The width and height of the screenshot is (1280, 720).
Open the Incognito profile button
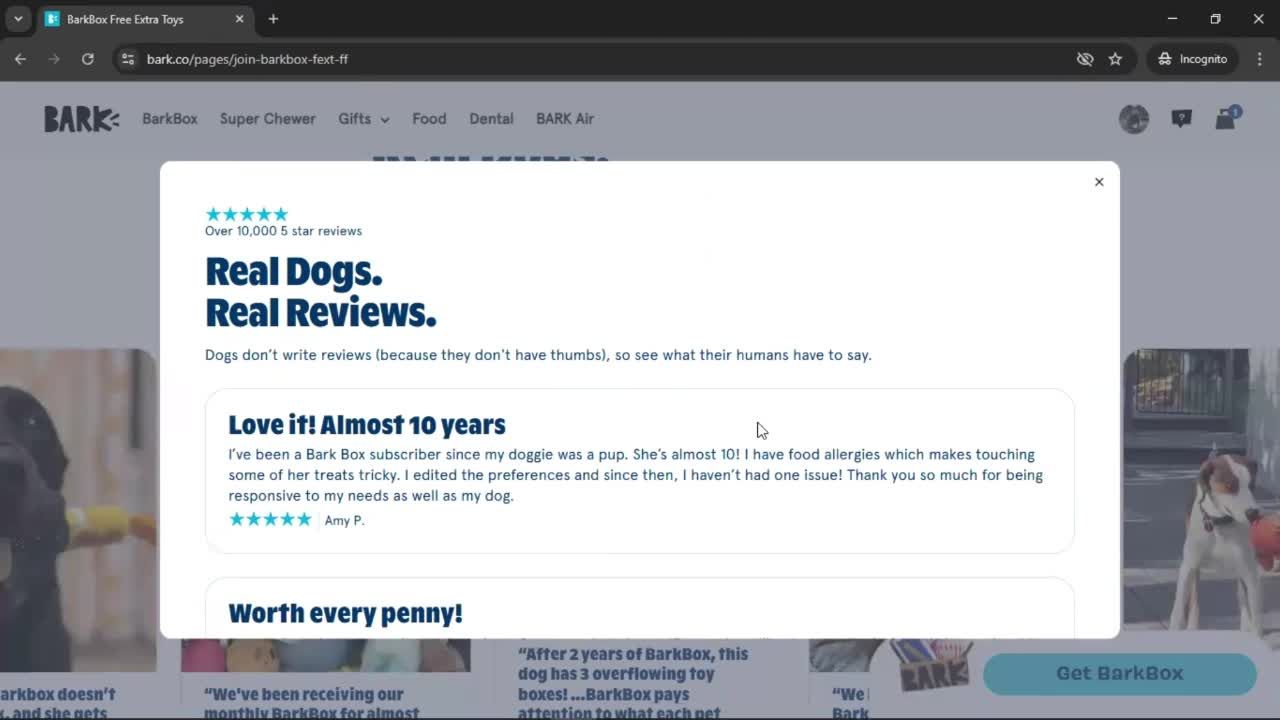pyautogui.click(x=1193, y=59)
